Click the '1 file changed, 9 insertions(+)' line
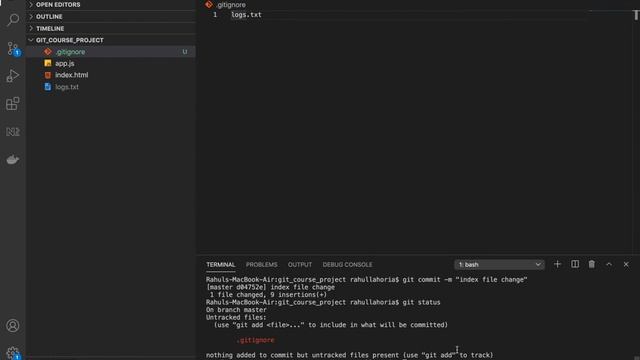Viewport: 640px width, 360px height. point(268,295)
